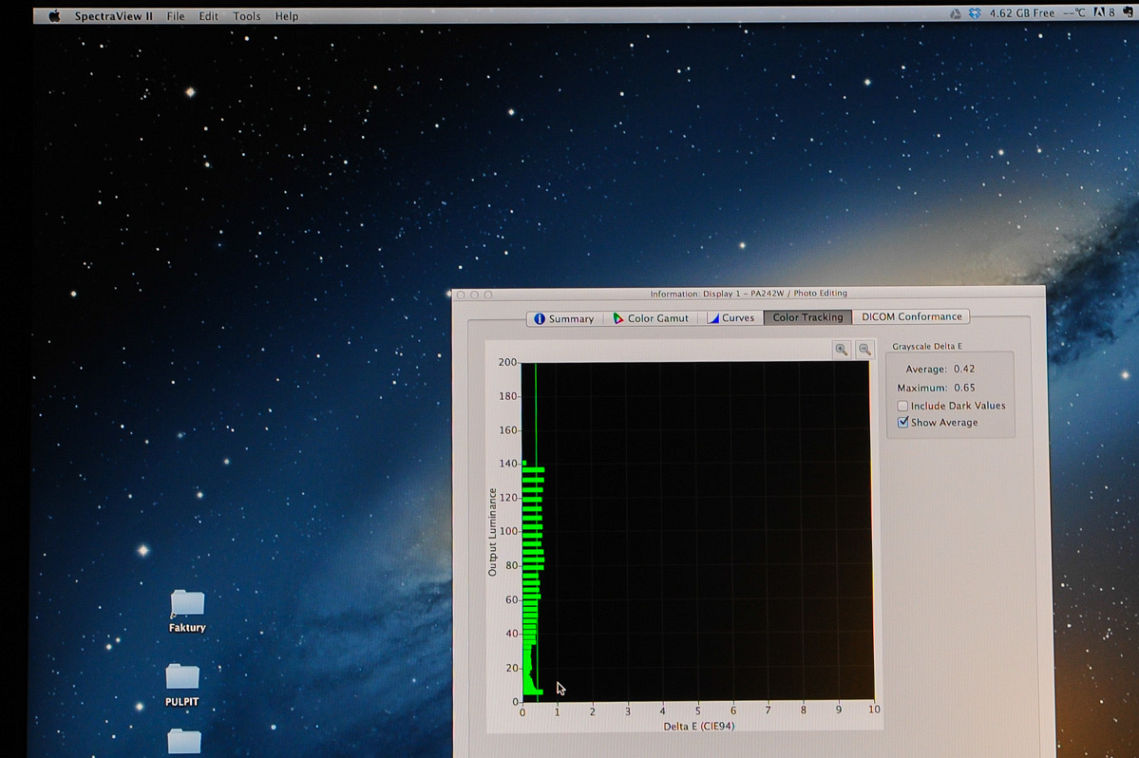This screenshot has height=758, width=1139.
Task: Click inside the black color tracking graph
Action: [697, 531]
